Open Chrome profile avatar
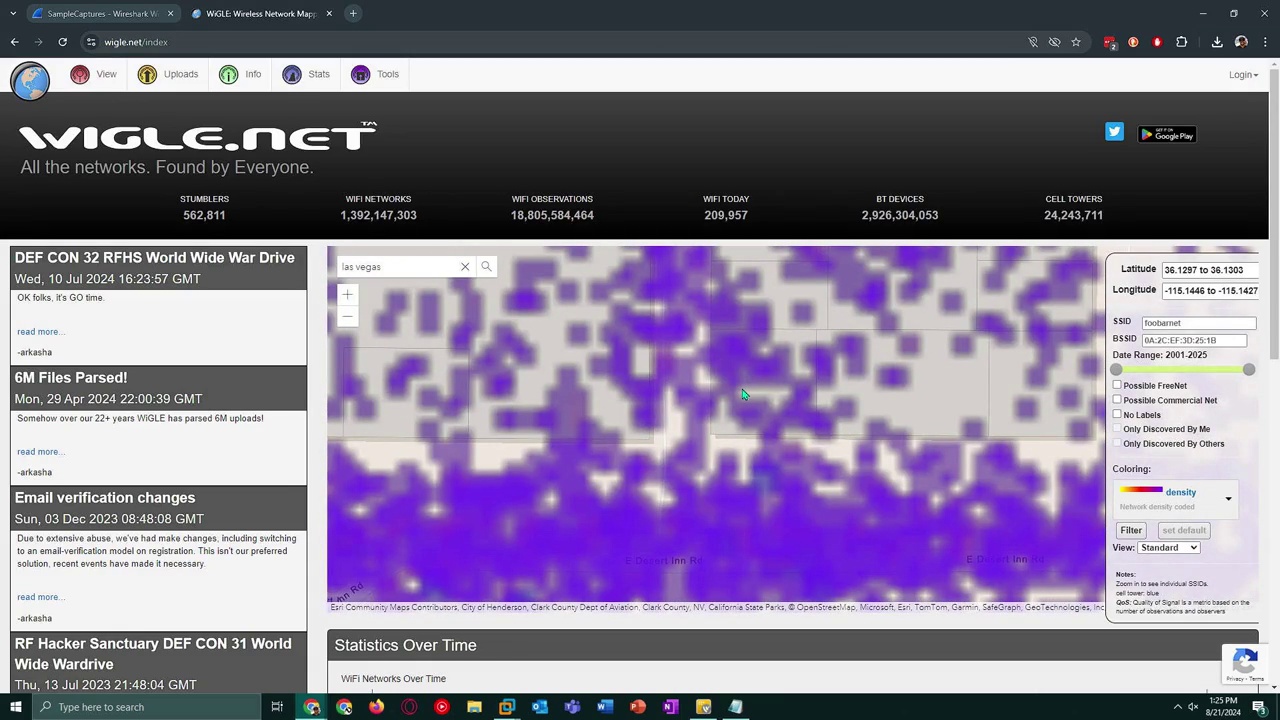Viewport: 1280px width, 720px height. click(1241, 42)
